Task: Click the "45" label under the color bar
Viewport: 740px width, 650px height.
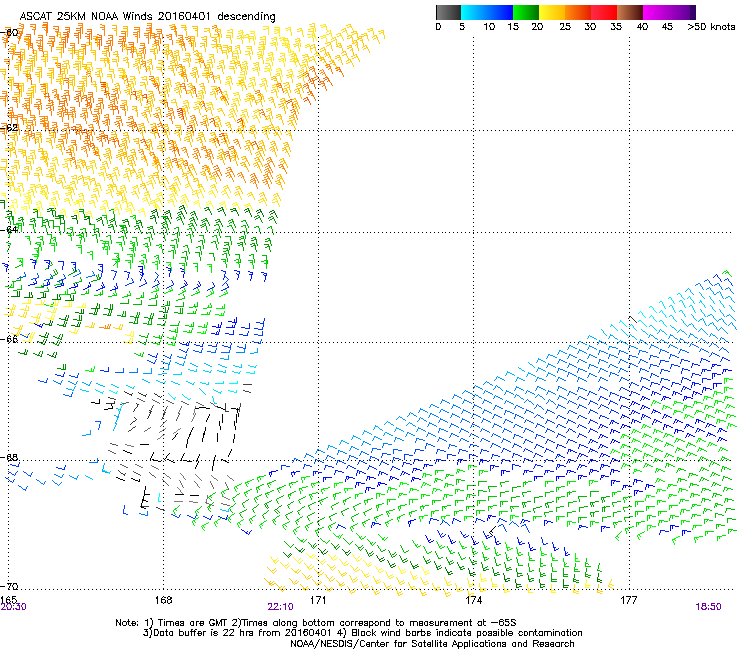Action: 667,27
